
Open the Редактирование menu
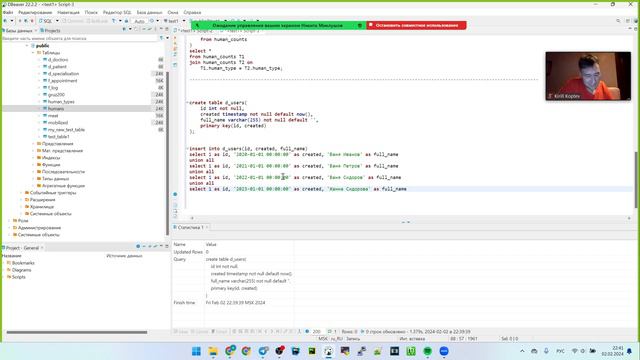tap(35, 13)
